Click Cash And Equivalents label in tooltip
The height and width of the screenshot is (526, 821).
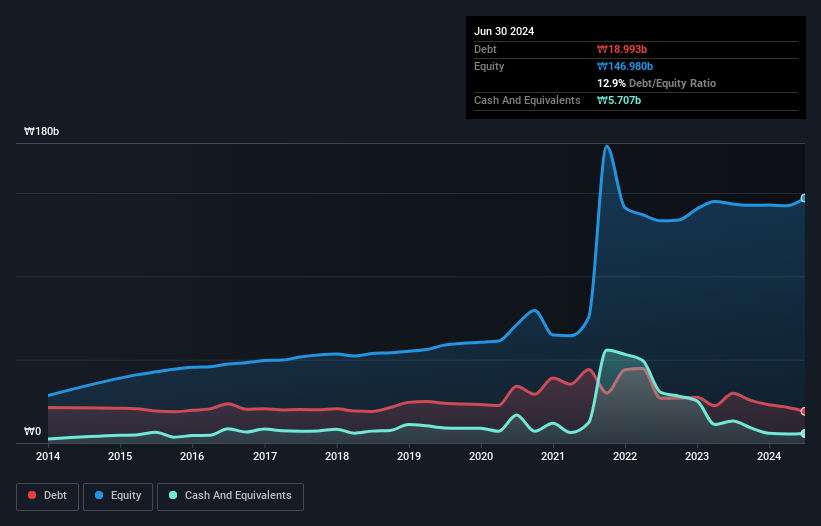(x=527, y=100)
